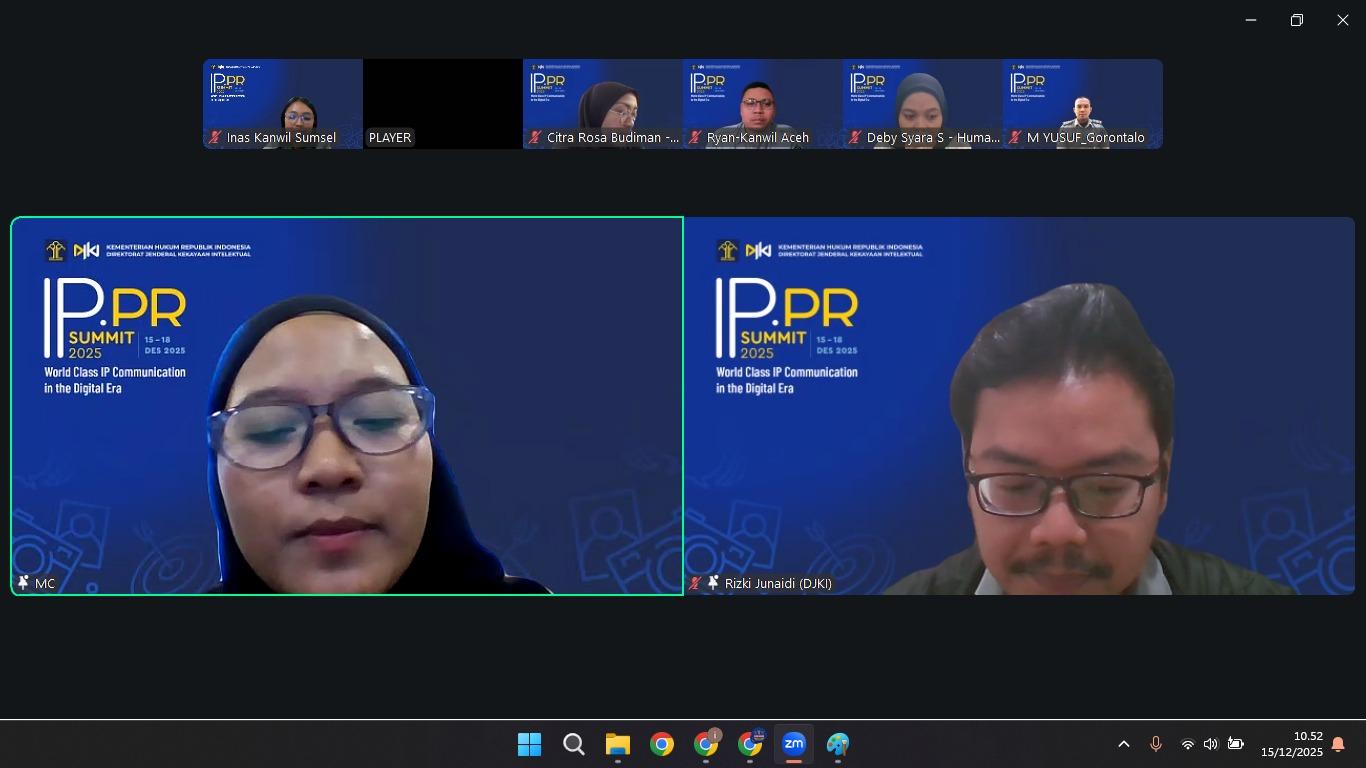Open File Explorer in the taskbar
This screenshot has width=1366, height=768.
pos(618,744)
